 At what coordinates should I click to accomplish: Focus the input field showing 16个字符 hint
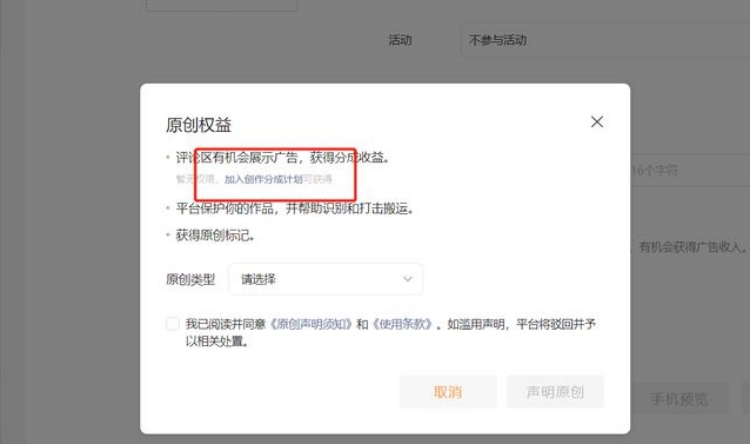pos(690,170)
